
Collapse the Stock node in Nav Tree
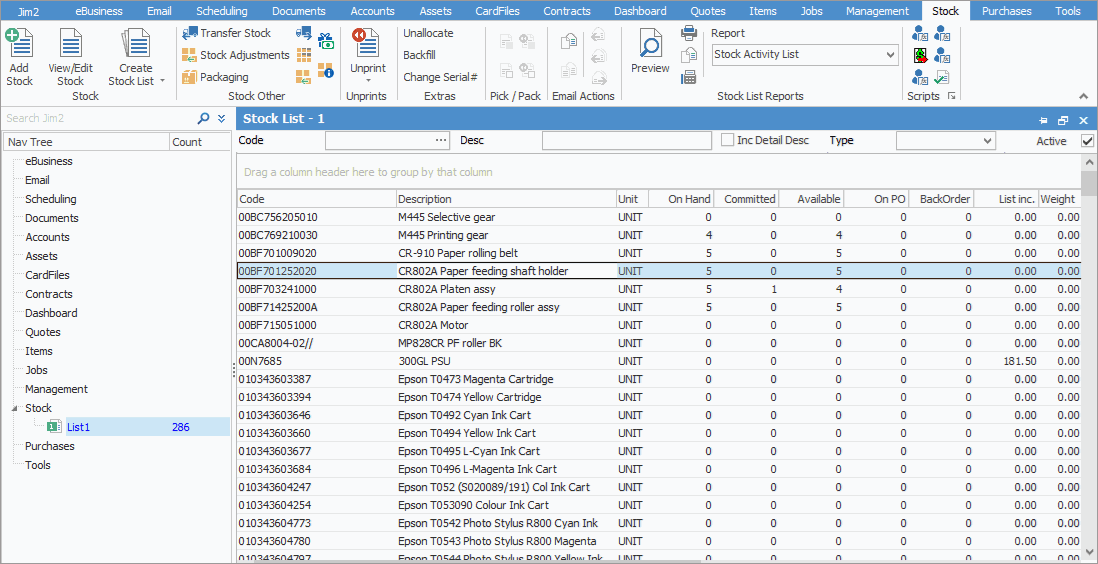pyautogui.click(x=14, y=408)
